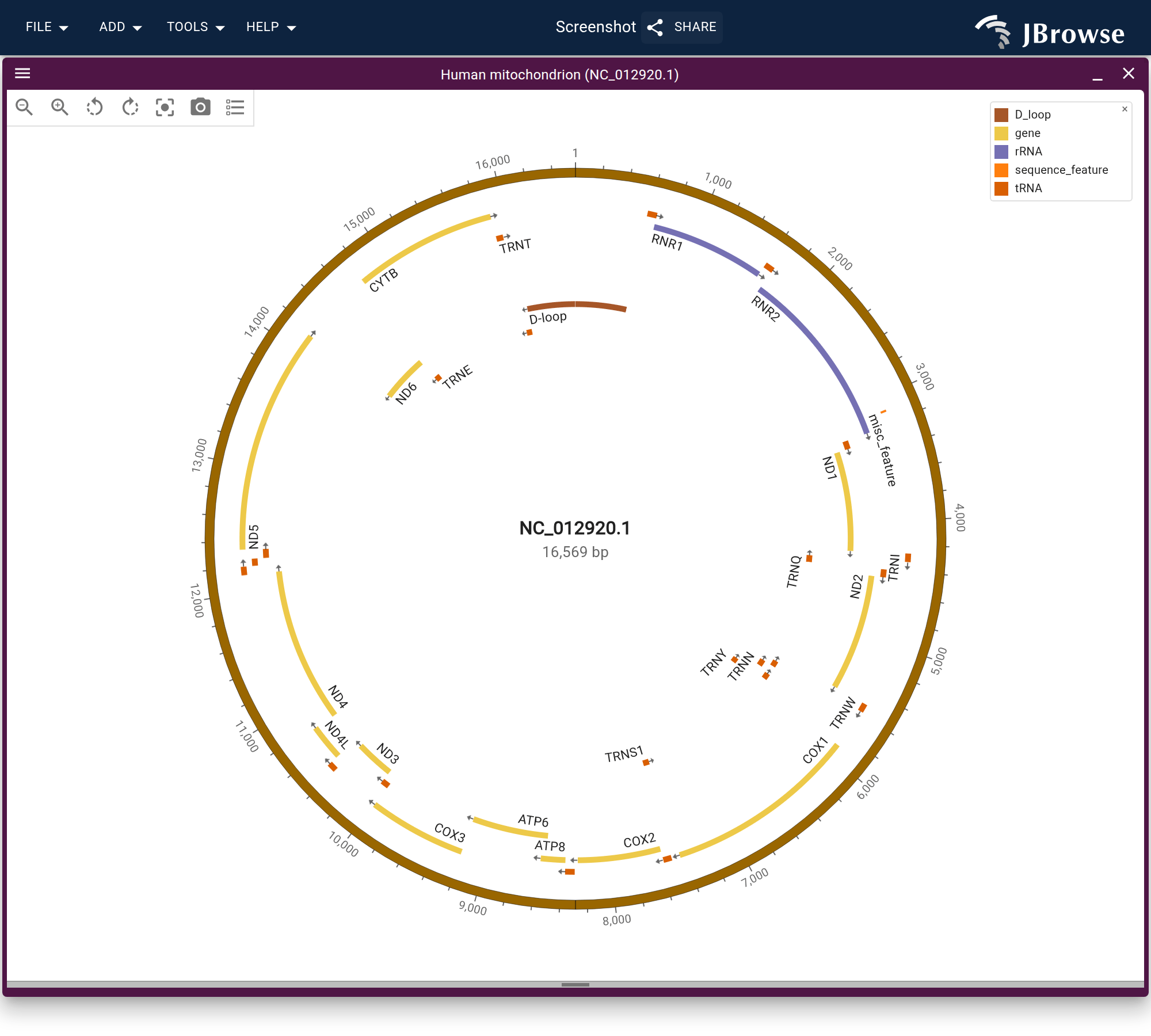Click the zoom in magnifier icon
Image resolution: width=1151 pixels, height=1036 pixels.
pos(60,107)
